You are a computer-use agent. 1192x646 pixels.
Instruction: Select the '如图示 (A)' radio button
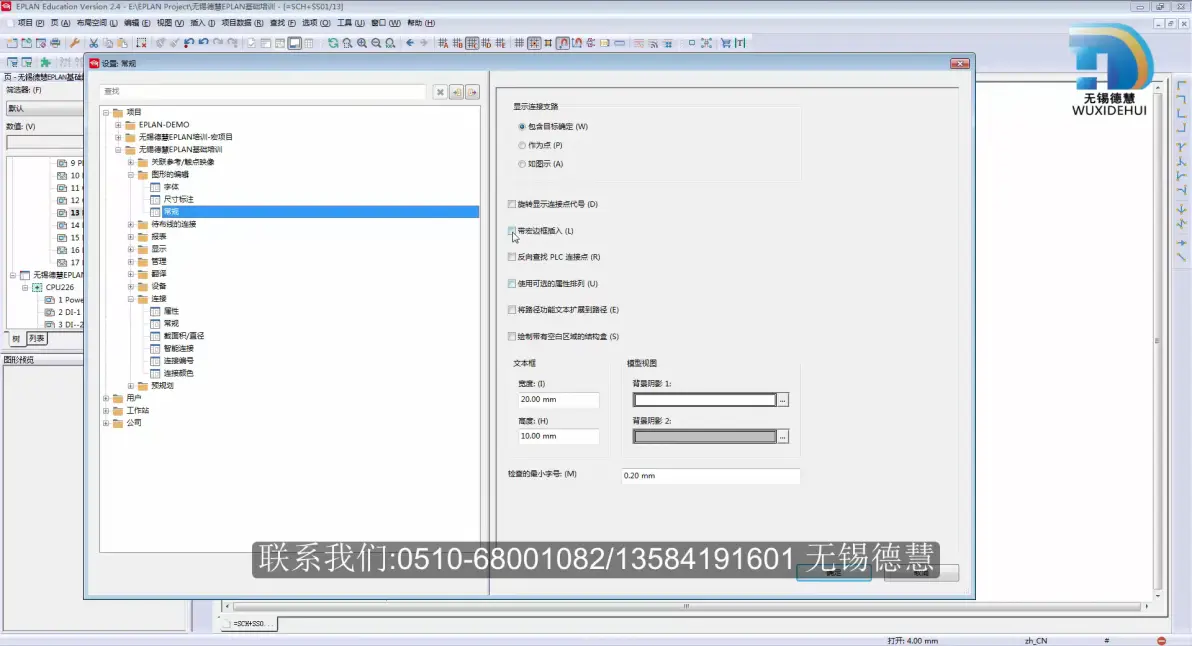(522, 164)
